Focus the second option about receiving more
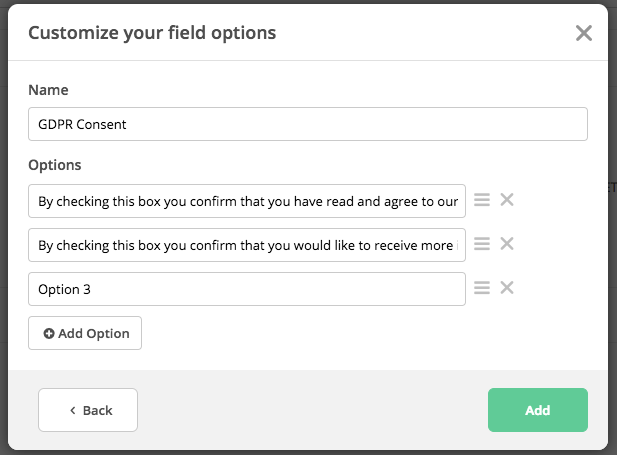This screenshot has width=617, height=455. point(247,244)
